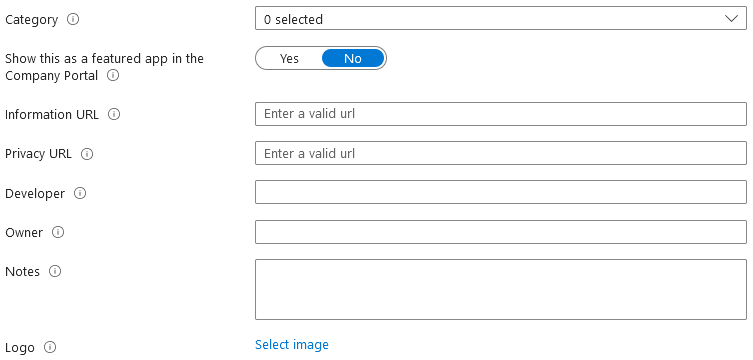Click the Owner info icon
The image size is (753, 360).
point(58,232)
